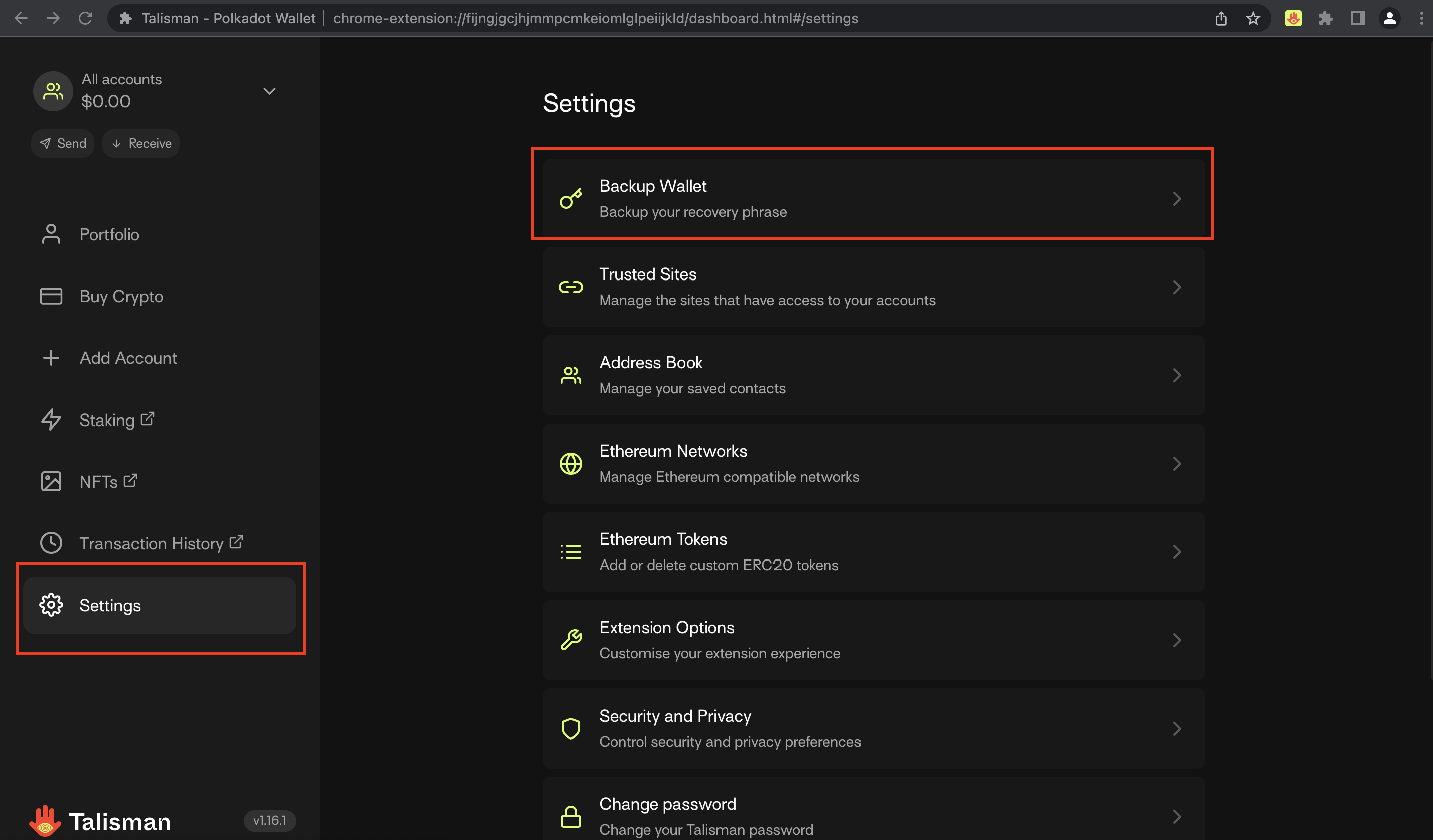Go forward in browser history
This screenshot has height=840, width=1433.
click(x=53, y=18)
